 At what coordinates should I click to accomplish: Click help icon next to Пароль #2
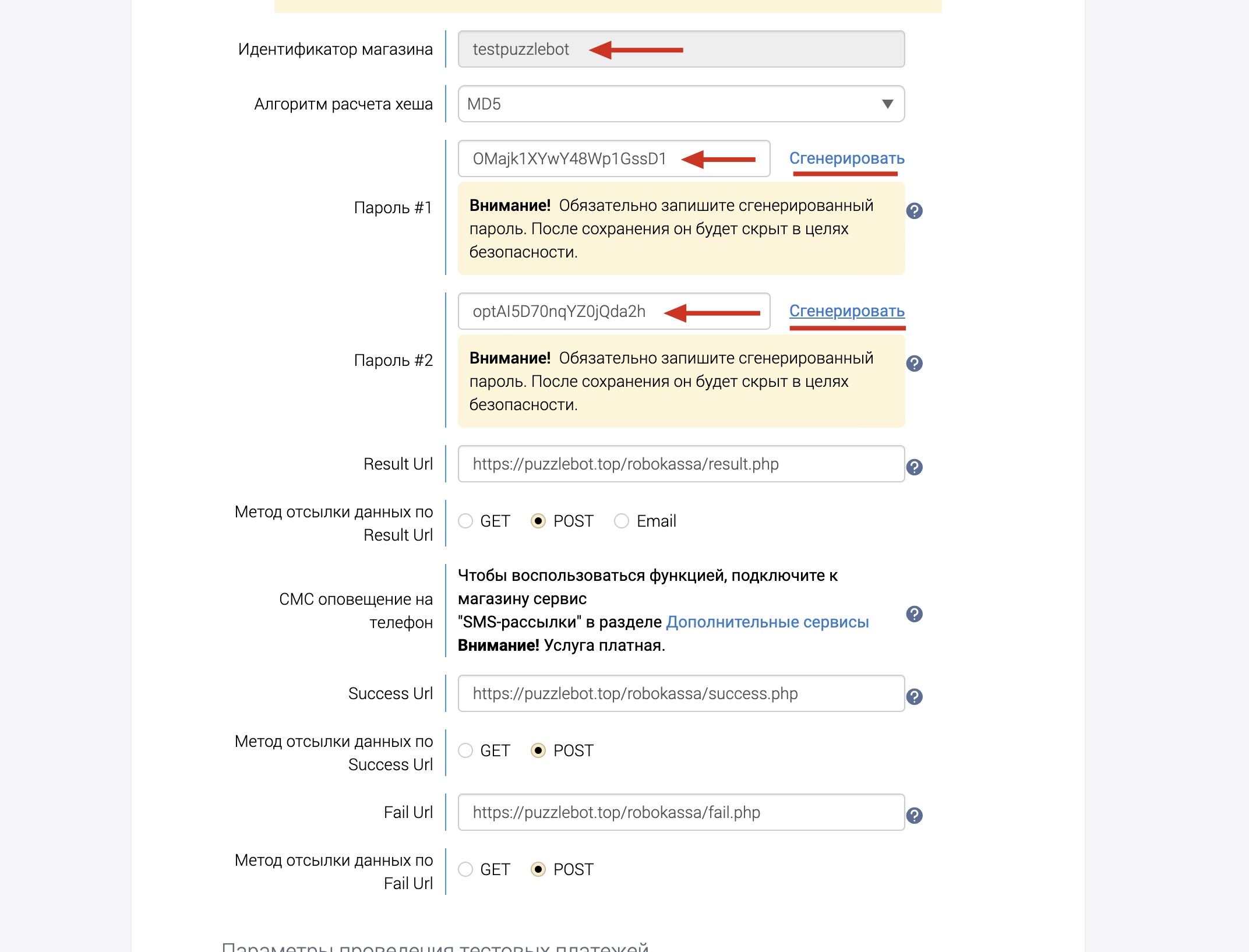(914, 364)
